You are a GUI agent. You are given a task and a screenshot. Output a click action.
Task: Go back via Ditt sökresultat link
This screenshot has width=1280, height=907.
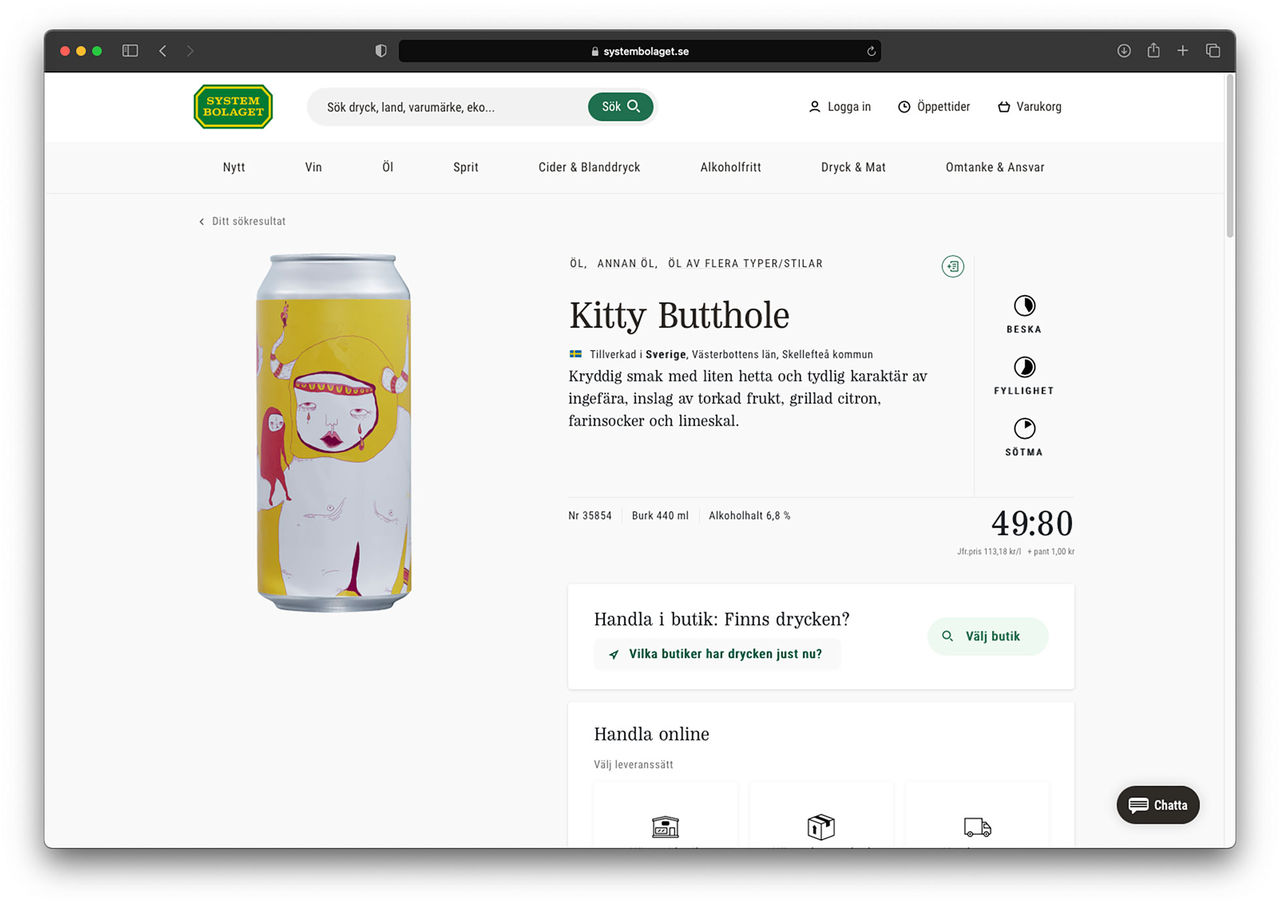click(242, 221)
